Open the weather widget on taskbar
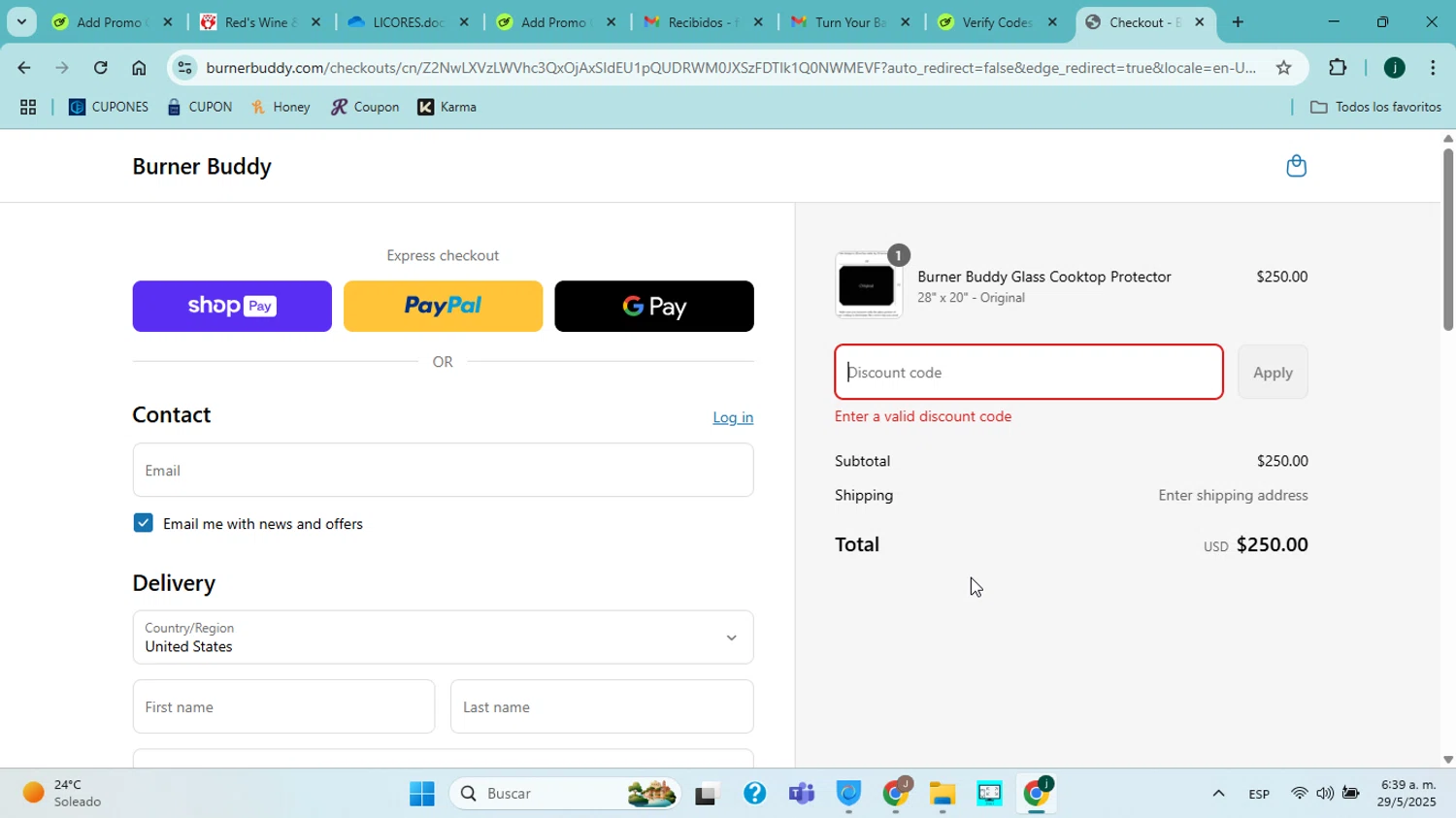 point(63,794)
